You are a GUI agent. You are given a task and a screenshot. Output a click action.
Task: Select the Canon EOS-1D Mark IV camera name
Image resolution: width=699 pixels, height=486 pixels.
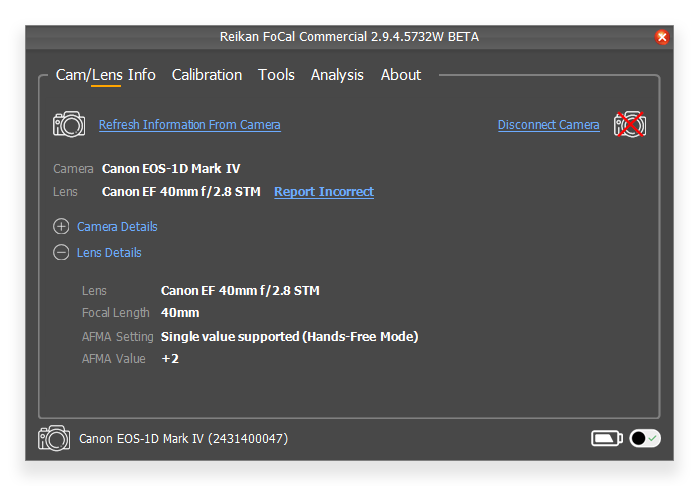171,169
